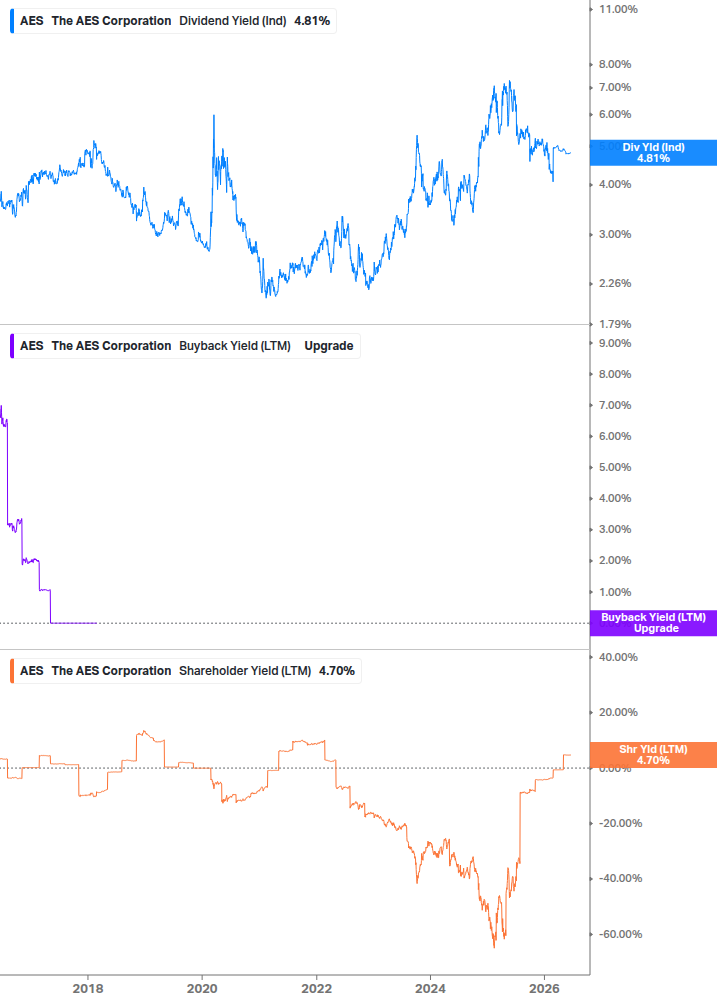The width and height of the screenshot is (717, 1005).
Task: Click the 40.00% tick on the shareholder yield axis
Action: pos(618,657)
